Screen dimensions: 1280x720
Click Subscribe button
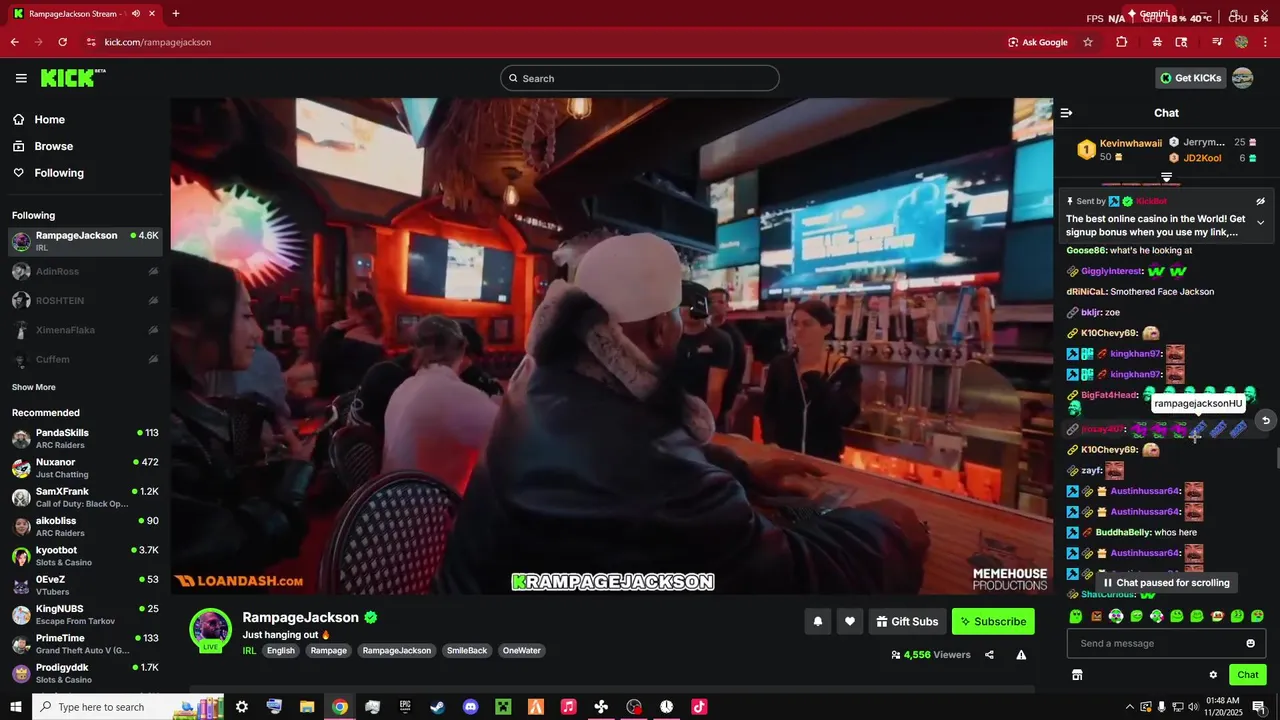pyautogui.click(x=993, y=621)
